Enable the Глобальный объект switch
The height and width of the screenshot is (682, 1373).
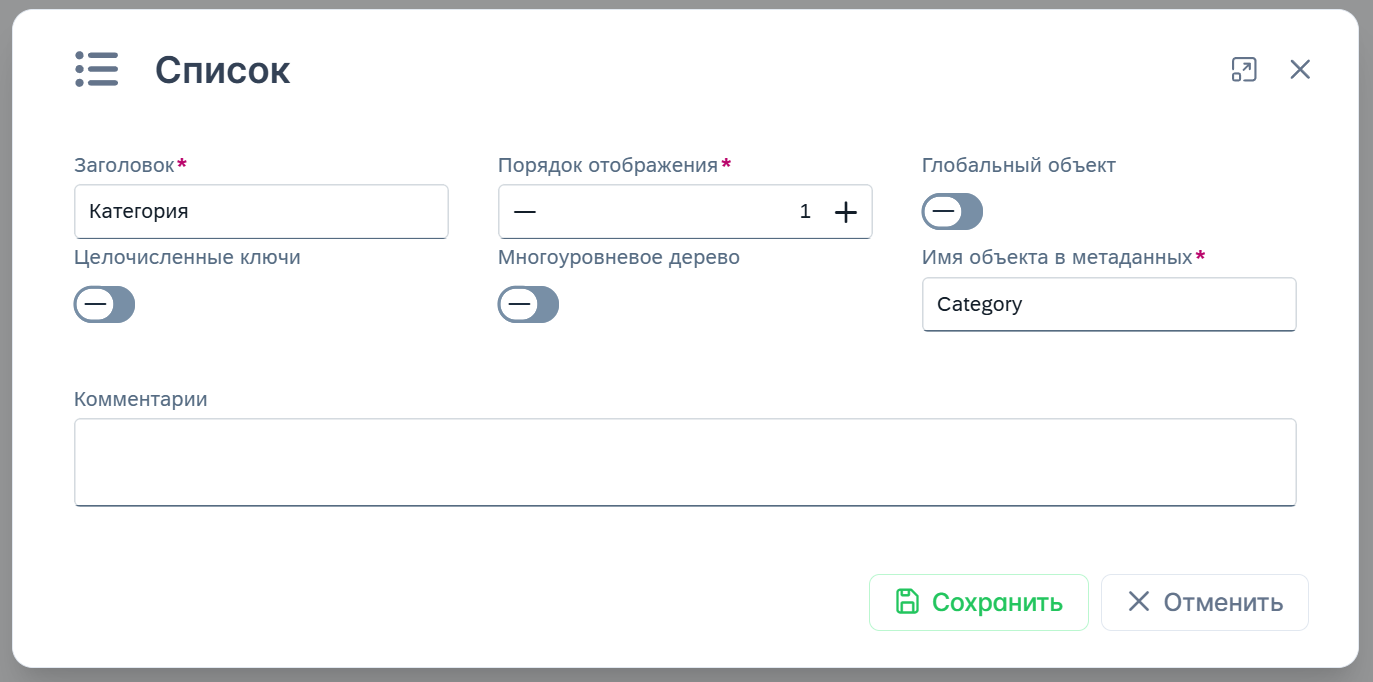[952, 212]
